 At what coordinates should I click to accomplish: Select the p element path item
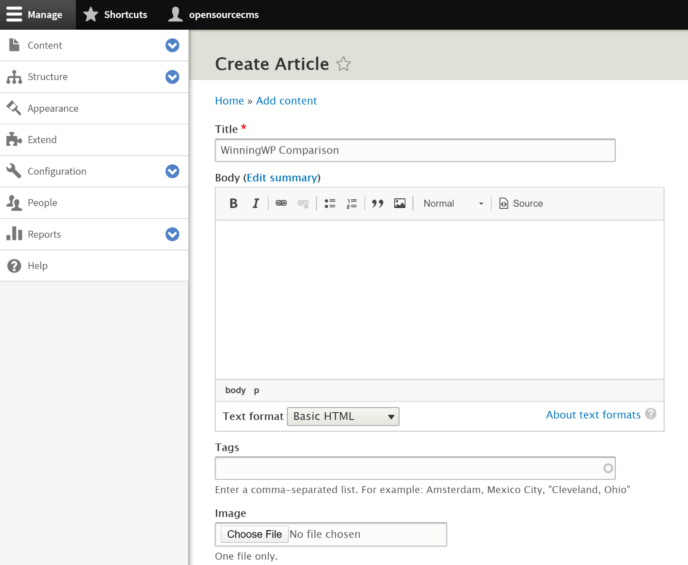click(x=256, y=390)
